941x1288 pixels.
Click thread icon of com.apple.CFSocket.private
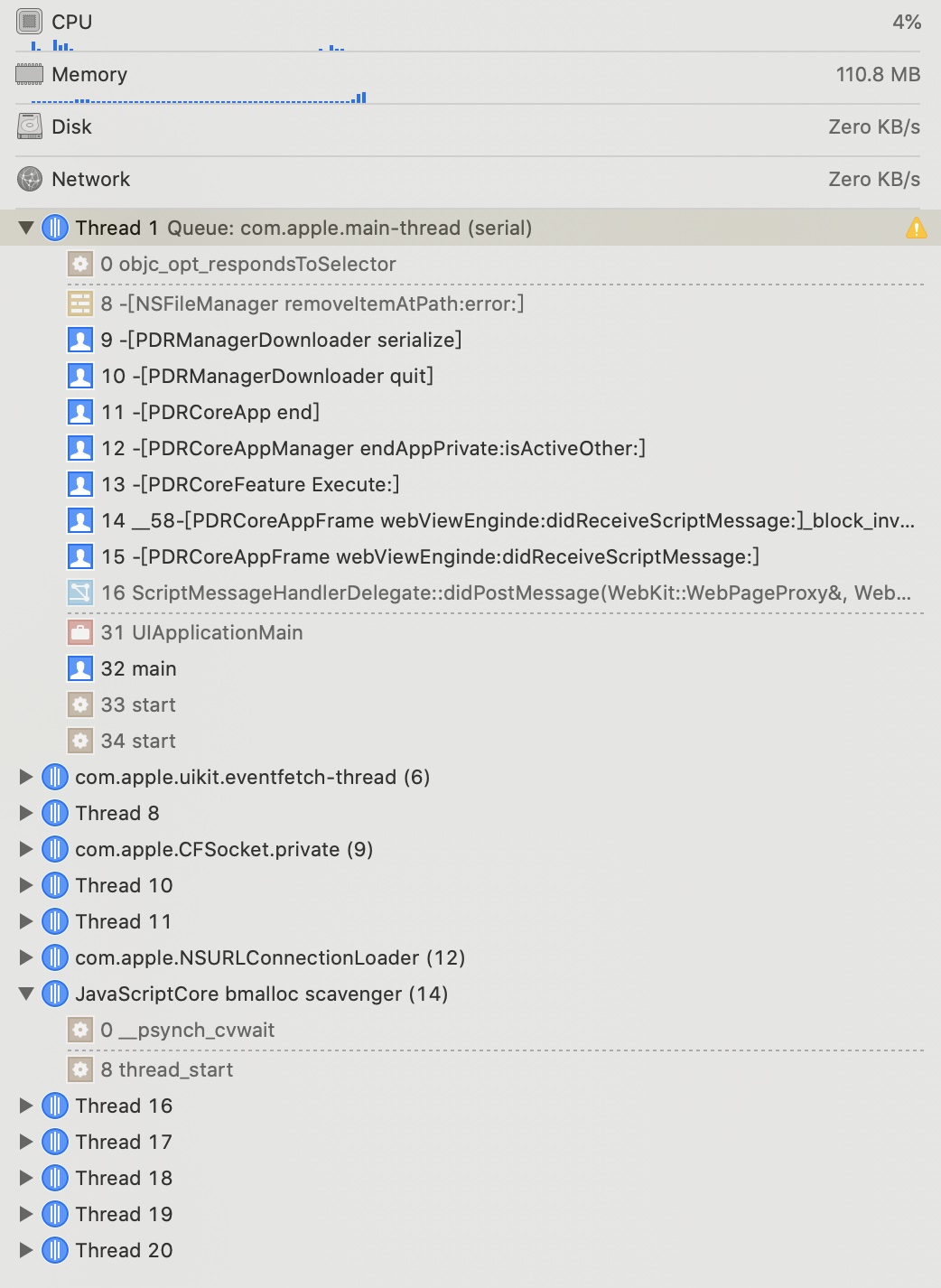pos(55,849)
